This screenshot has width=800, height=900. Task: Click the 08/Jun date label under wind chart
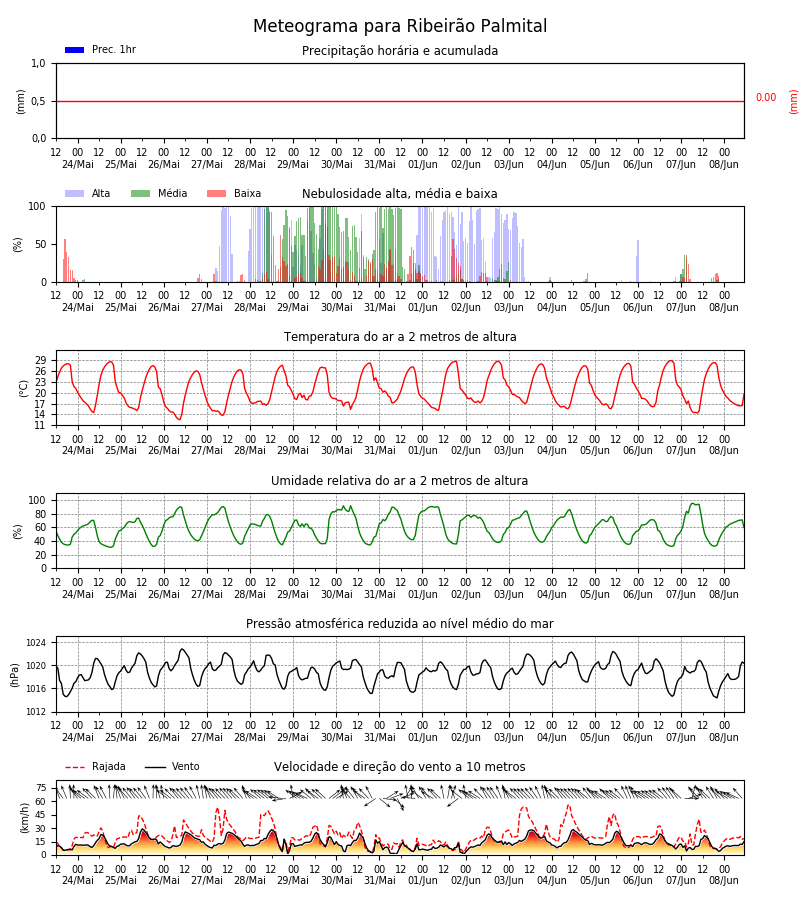click(724, 880)
